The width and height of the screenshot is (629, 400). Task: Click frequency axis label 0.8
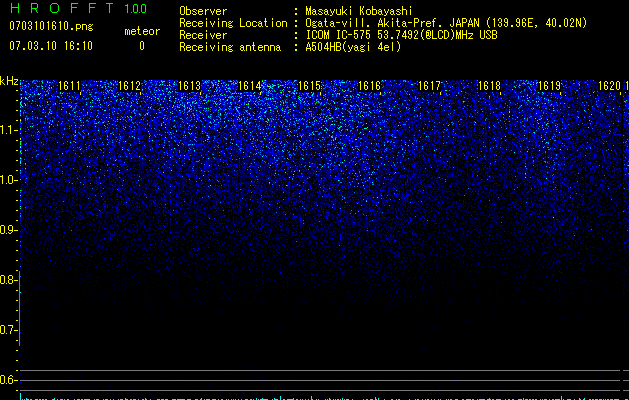[x=8, y=280]
